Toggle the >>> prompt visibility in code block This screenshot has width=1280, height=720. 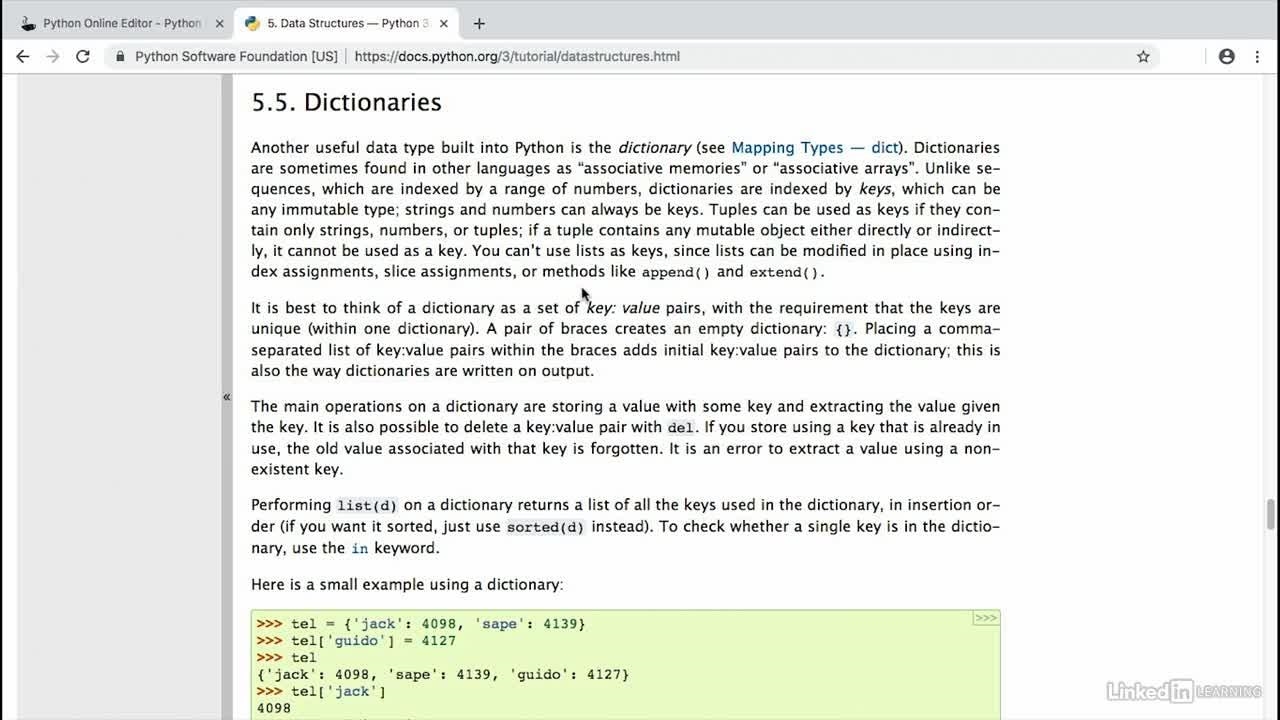pos(985,618)
